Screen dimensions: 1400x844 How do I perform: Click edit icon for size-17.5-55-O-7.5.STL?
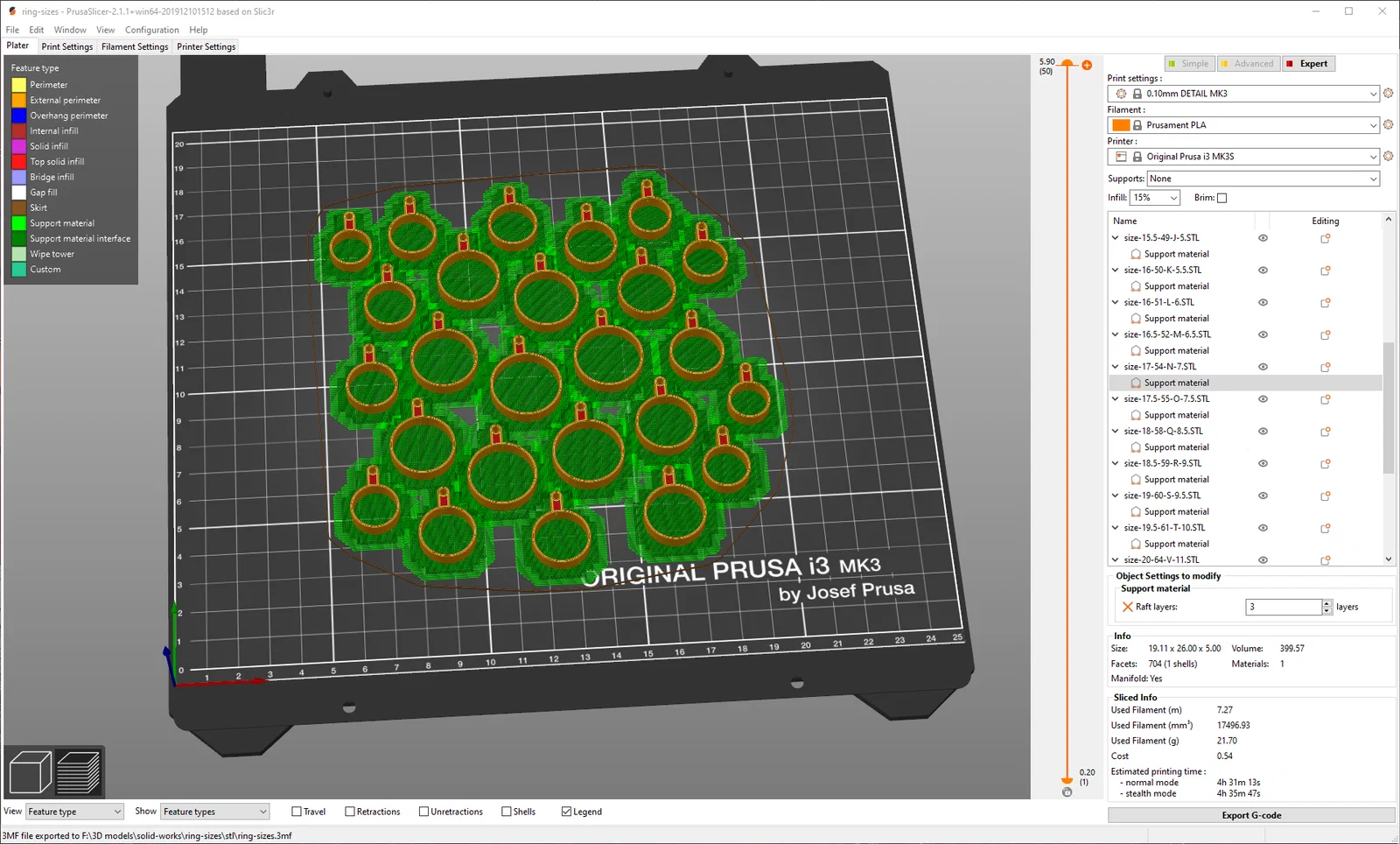(x=1326, y=399)
